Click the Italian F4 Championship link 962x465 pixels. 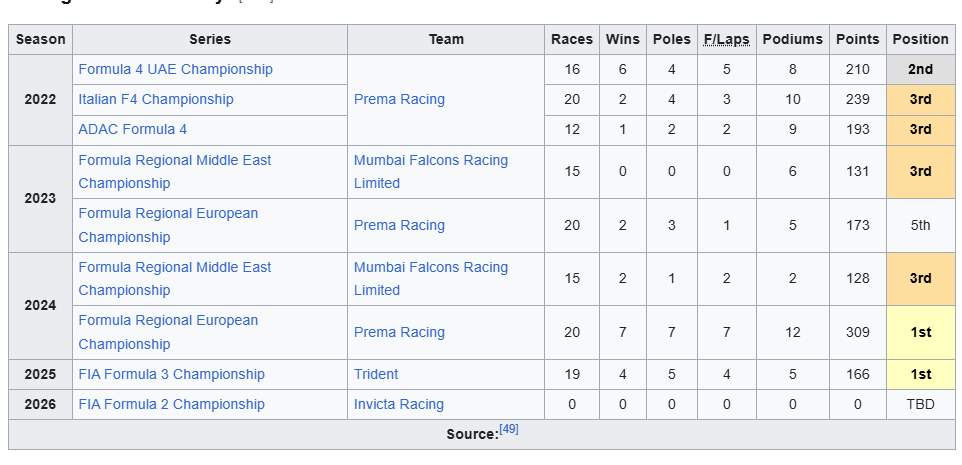[155, 99]
